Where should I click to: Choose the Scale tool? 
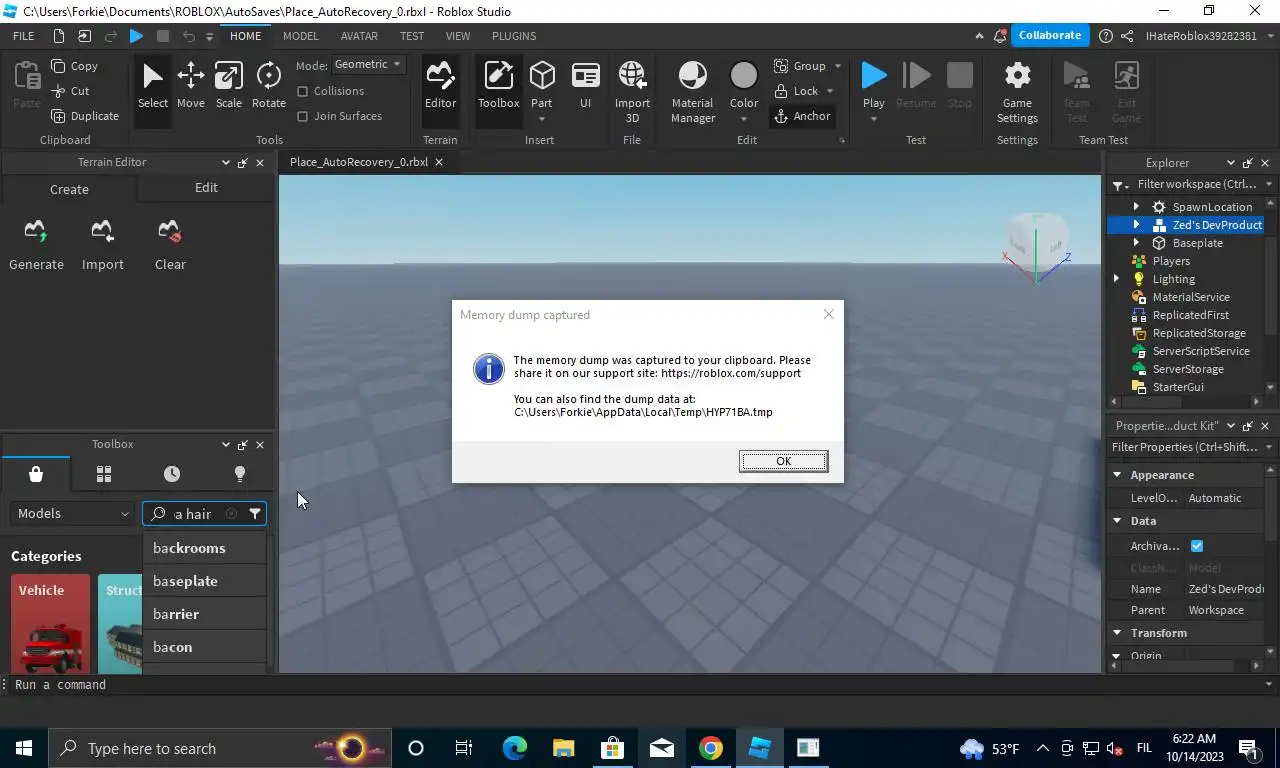(x=229, y=85)
